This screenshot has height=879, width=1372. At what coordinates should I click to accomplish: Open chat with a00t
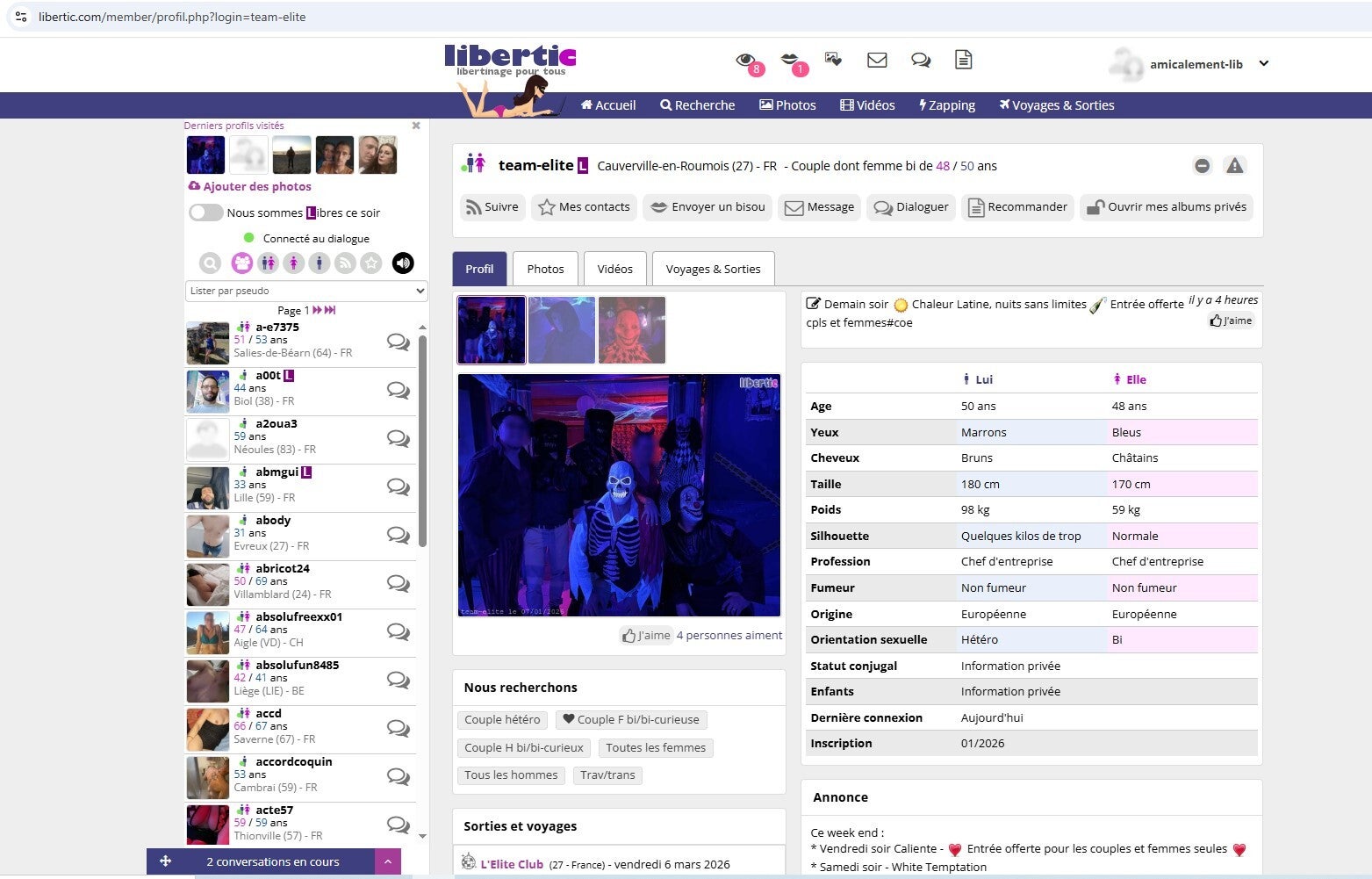coord(399,390)
